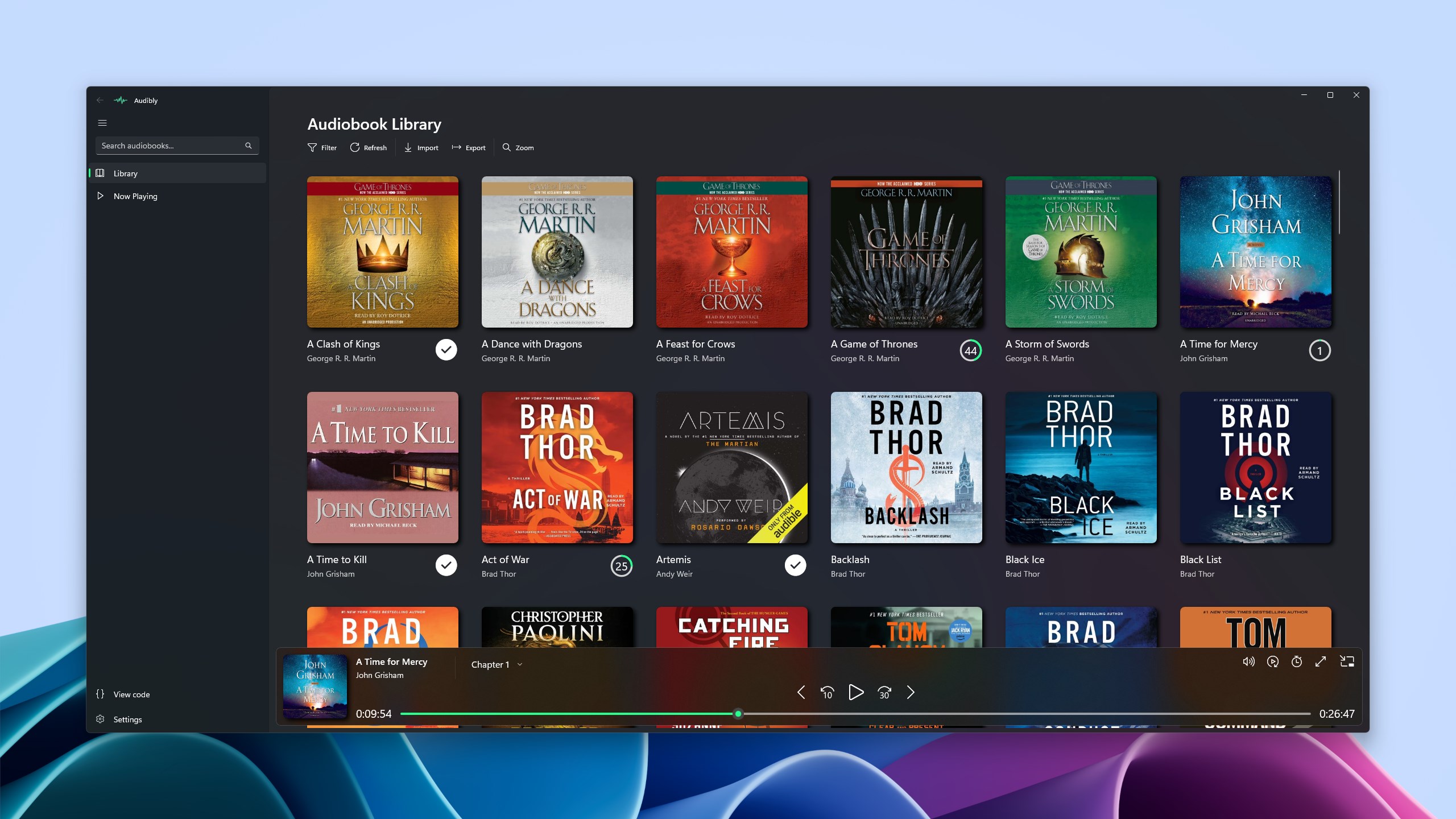Switch to the mini player

pyautogui.click(x=1347, y=661)
